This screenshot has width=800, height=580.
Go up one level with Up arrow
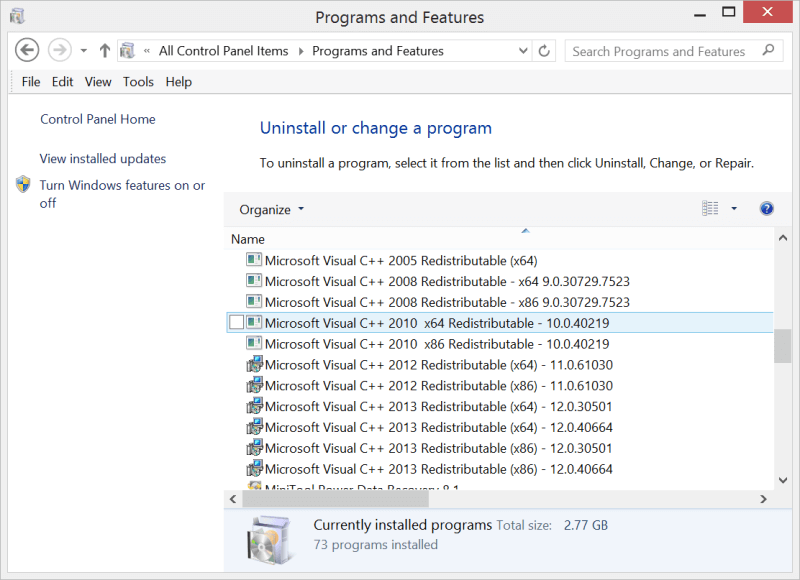105,51
